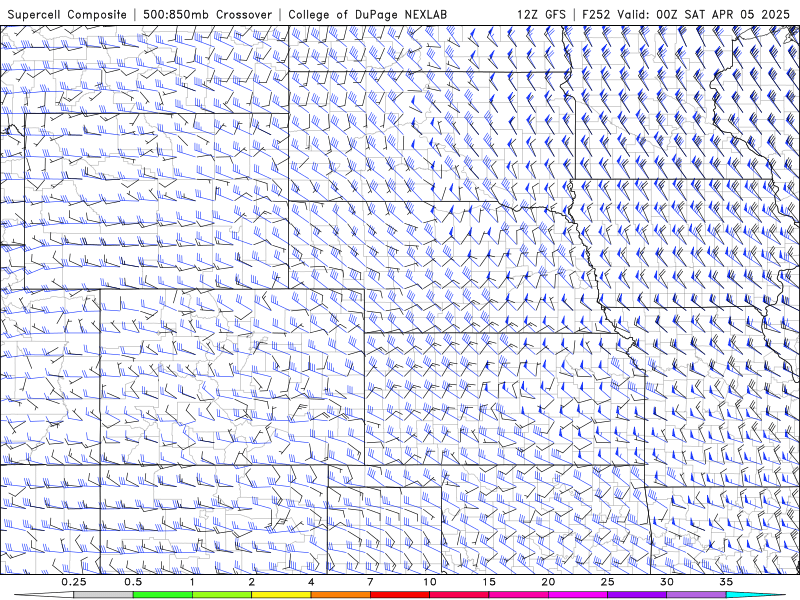Image resolution: width=800 pixels, height=600 pixels.
Task: Click the '1' scale value
Action: point(192,582)
